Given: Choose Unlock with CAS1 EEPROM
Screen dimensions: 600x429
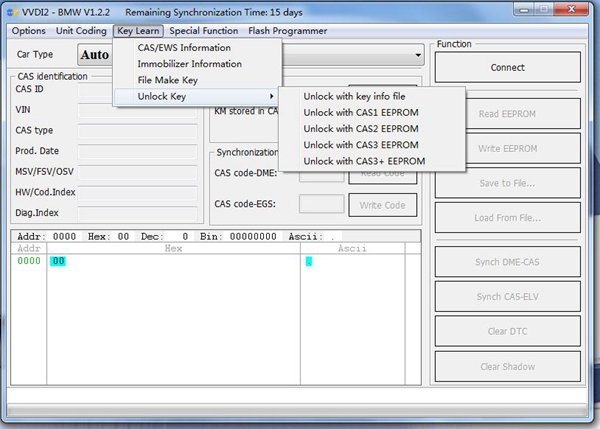Looking at the screenshot, I should tap(360, 113).
